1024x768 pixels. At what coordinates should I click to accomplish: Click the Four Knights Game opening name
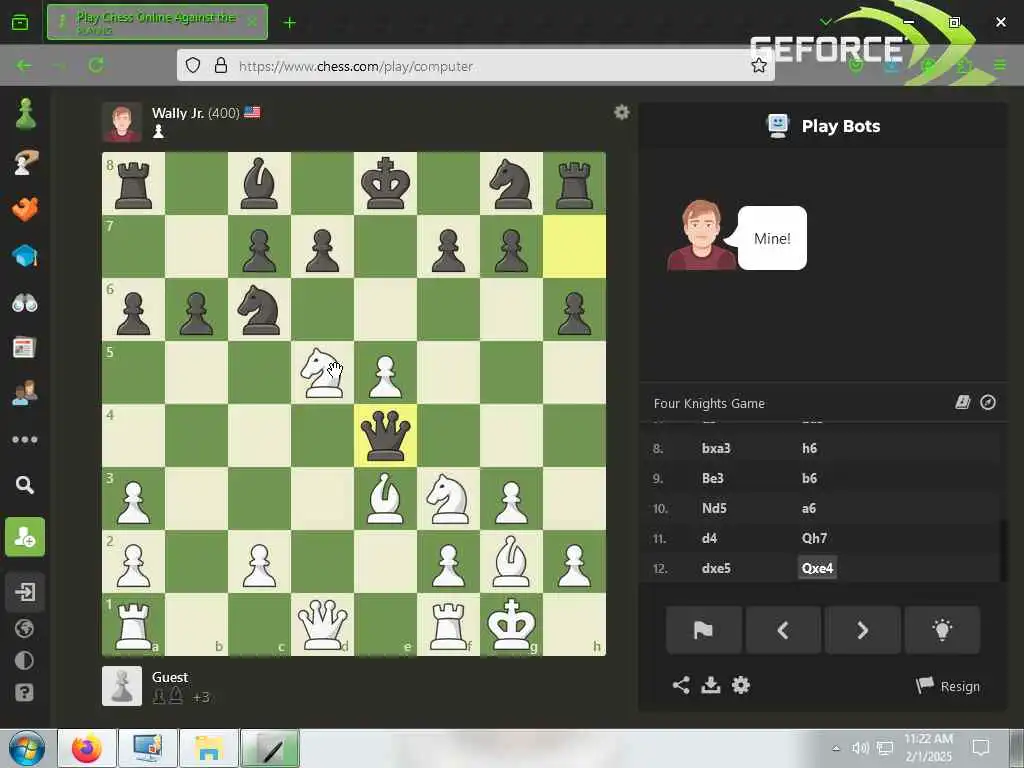709,404
